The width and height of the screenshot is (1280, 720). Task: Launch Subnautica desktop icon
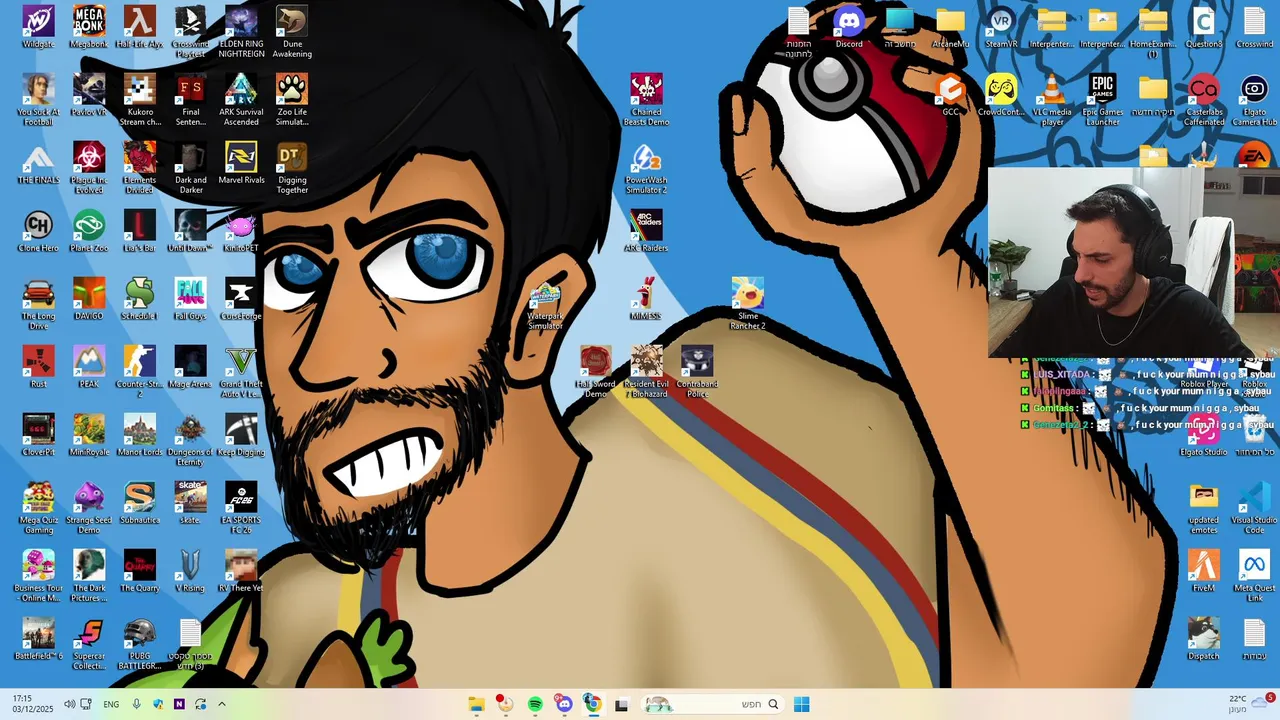[139, 503]
